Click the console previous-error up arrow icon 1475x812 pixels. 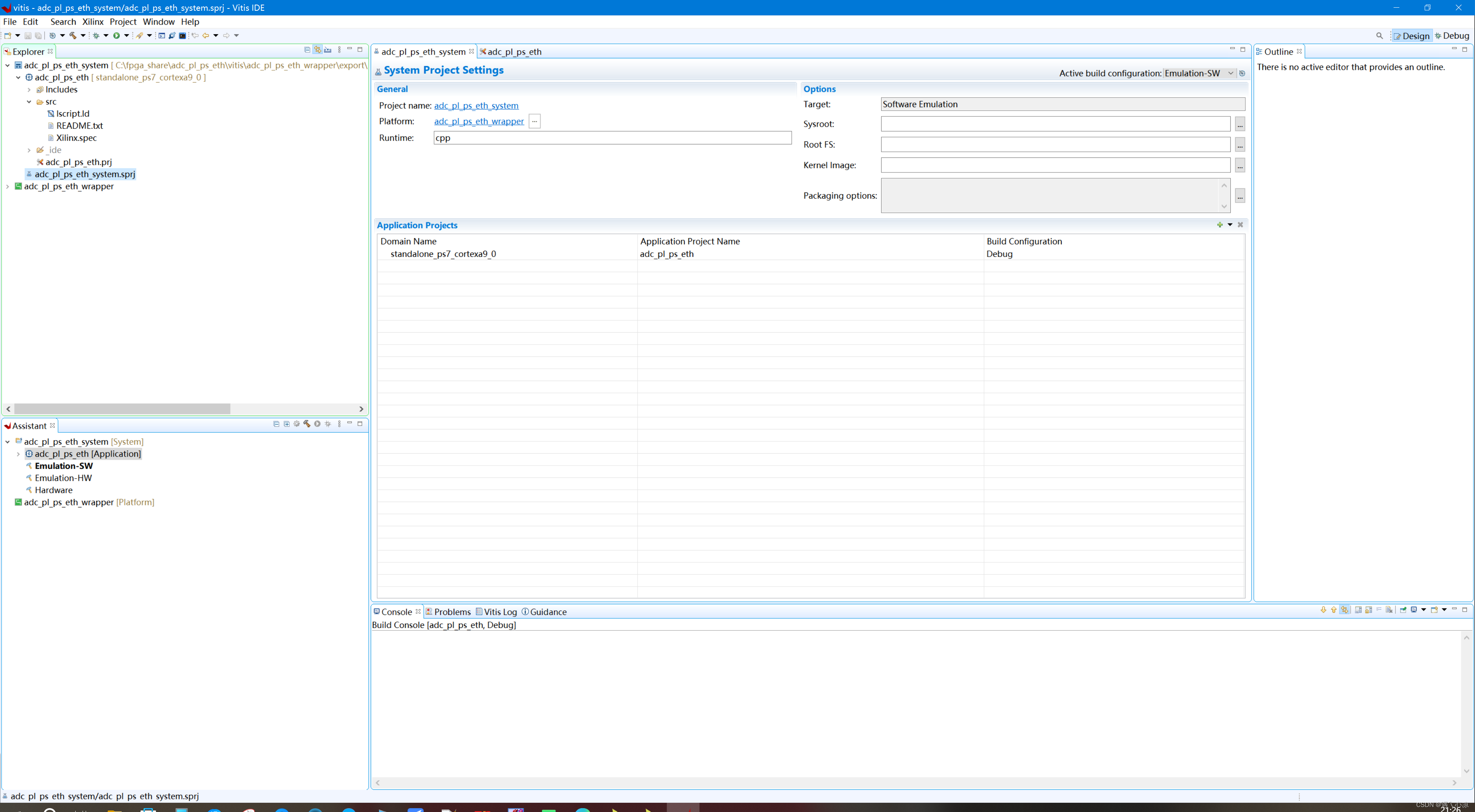click(x=1334, y=610)
